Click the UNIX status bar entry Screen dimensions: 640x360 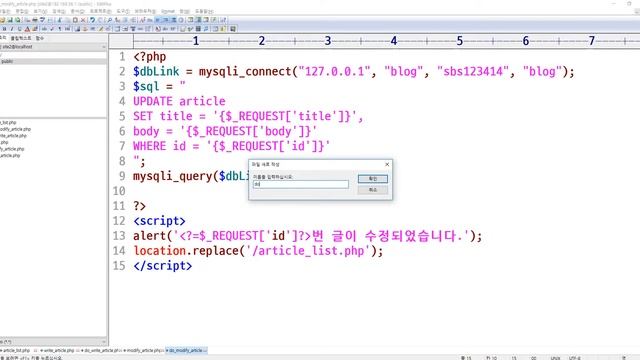point(555,358)
